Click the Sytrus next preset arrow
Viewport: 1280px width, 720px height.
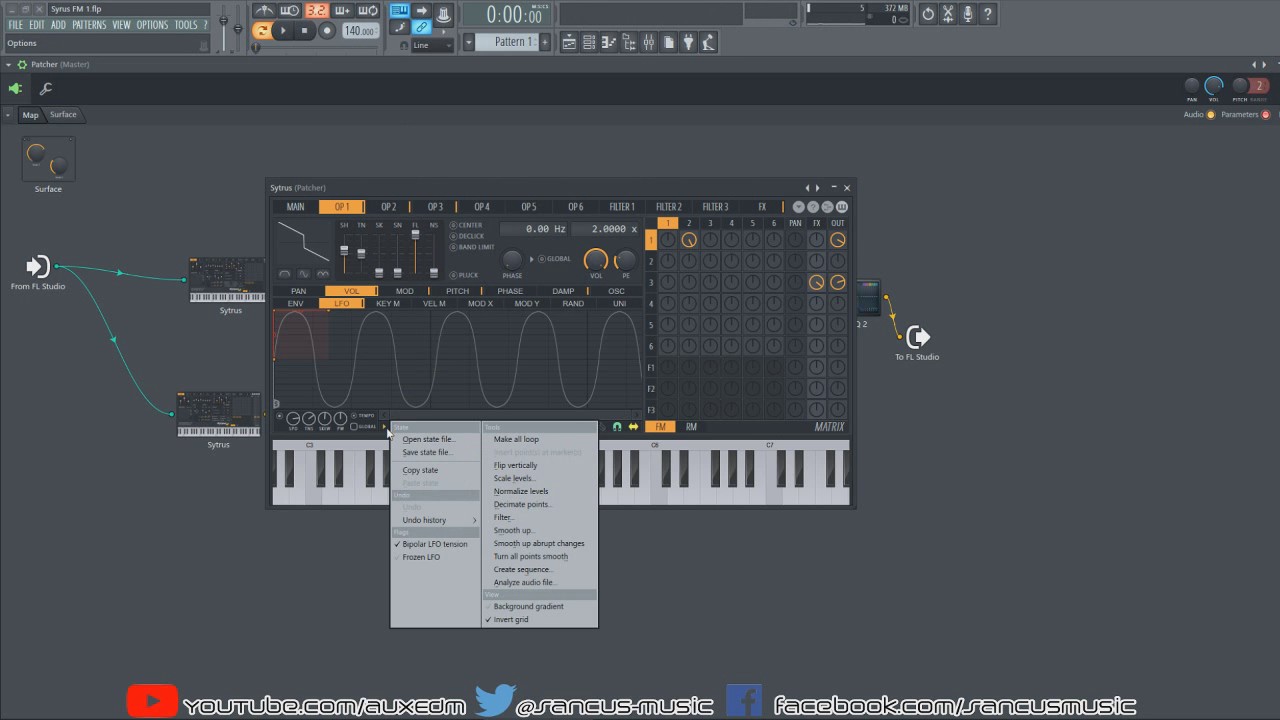point(818,188)
